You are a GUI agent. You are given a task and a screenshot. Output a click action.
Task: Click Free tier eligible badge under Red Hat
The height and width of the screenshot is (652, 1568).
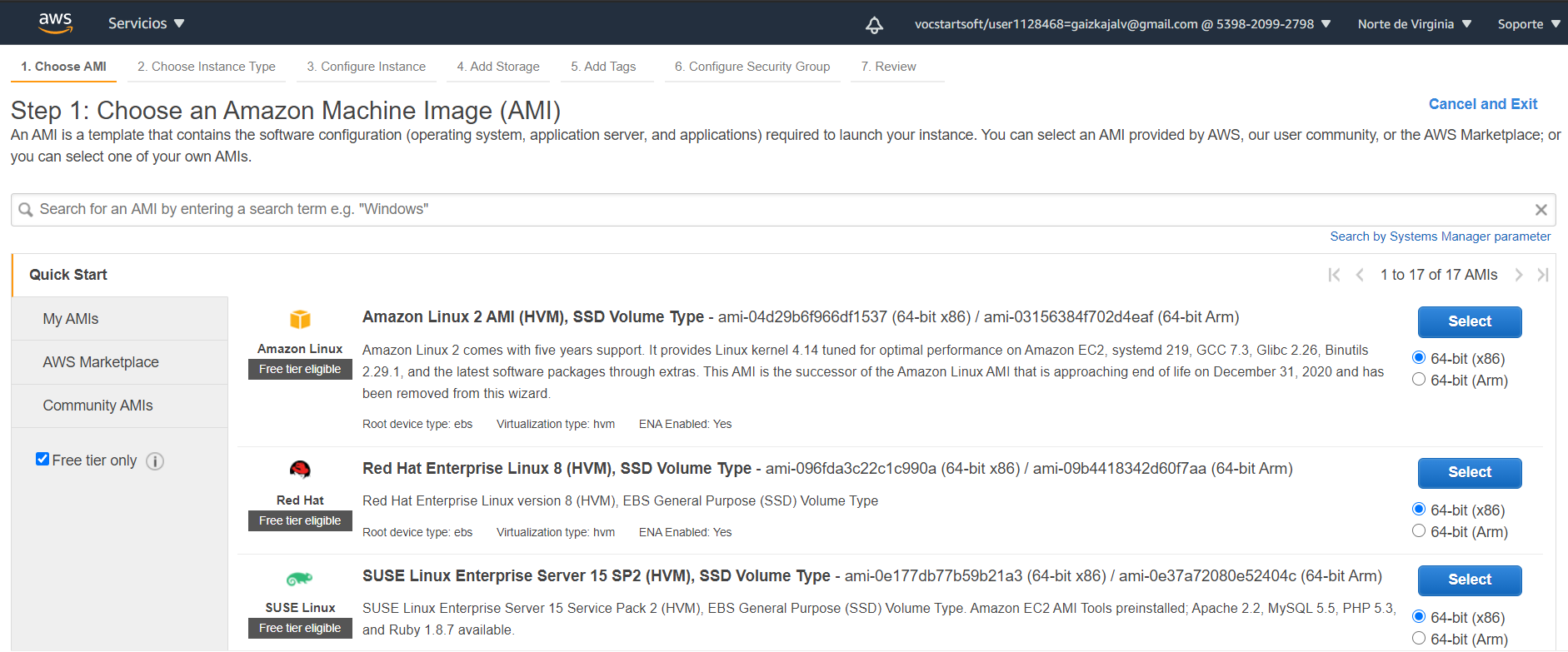pos(300,521)
